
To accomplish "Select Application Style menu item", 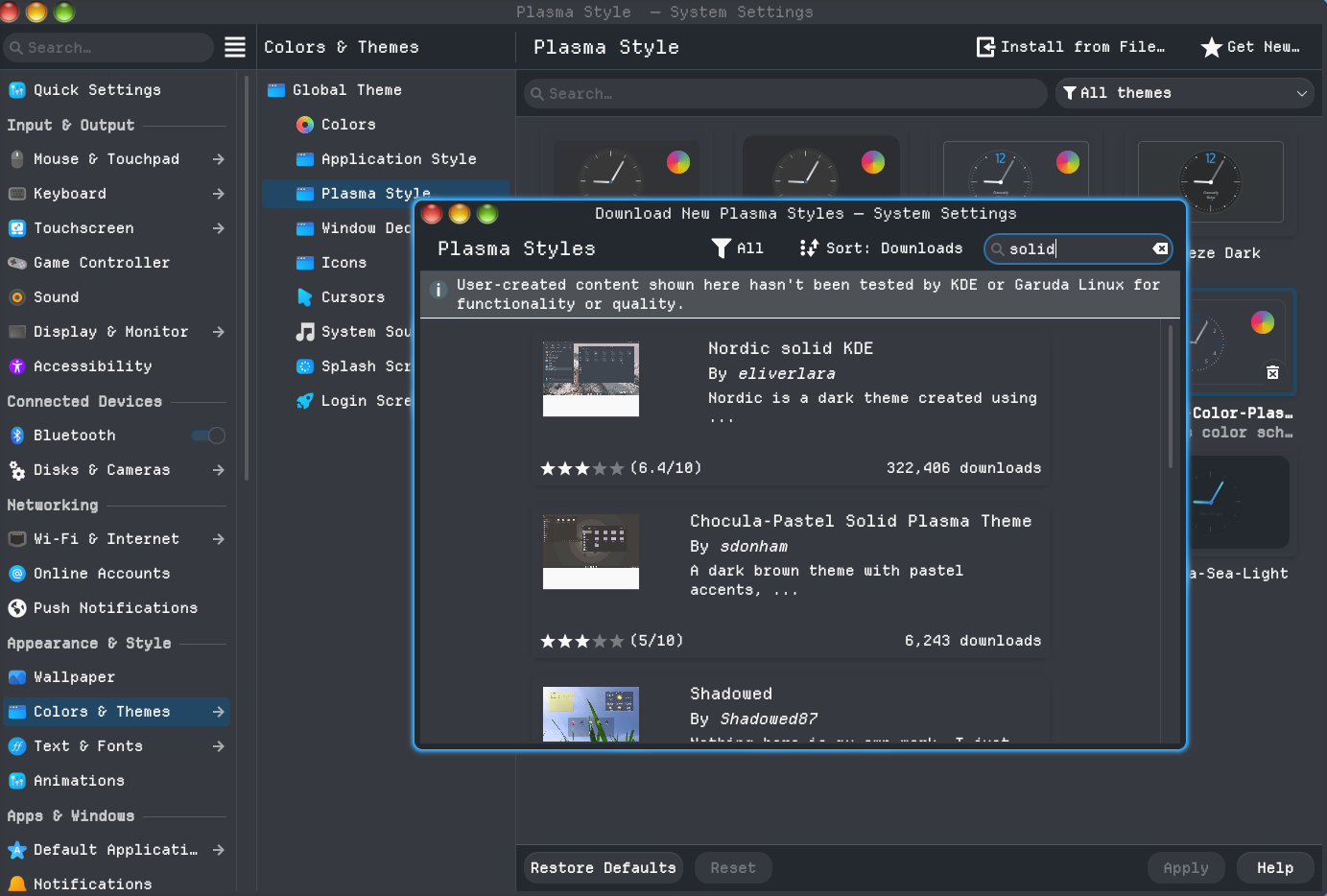I will (x=398, y=159).
